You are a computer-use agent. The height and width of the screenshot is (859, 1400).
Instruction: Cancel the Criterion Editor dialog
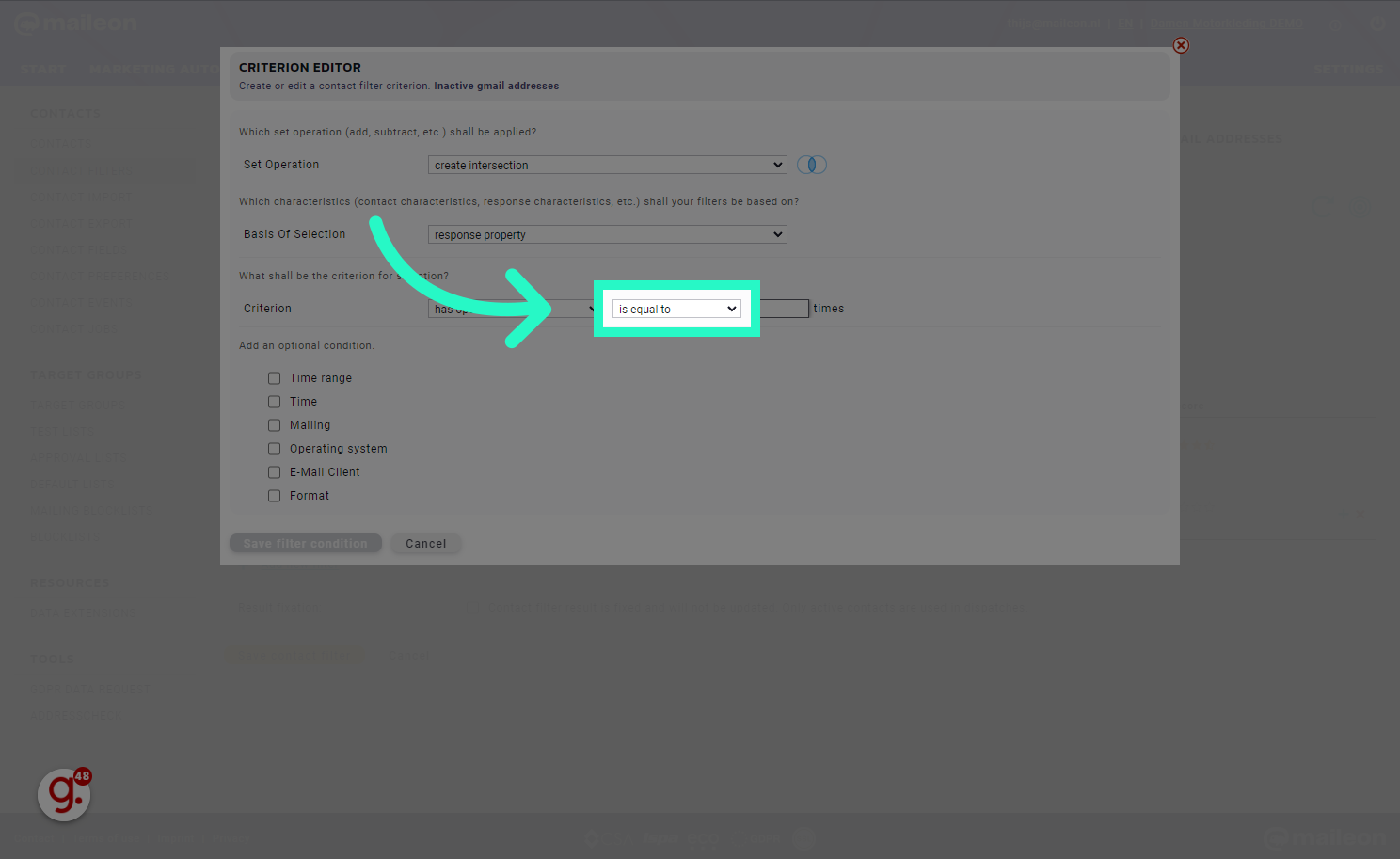coord(426,543)
